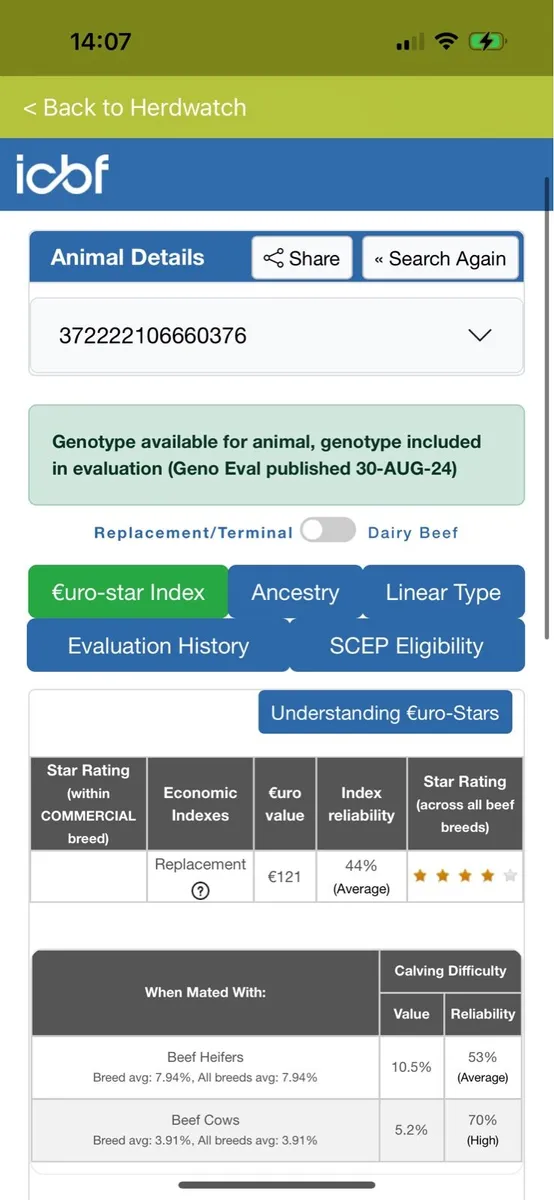Screen dimensions: 554x1200
Task: Open the Replacement index help question mark
Action: point(200,891)
